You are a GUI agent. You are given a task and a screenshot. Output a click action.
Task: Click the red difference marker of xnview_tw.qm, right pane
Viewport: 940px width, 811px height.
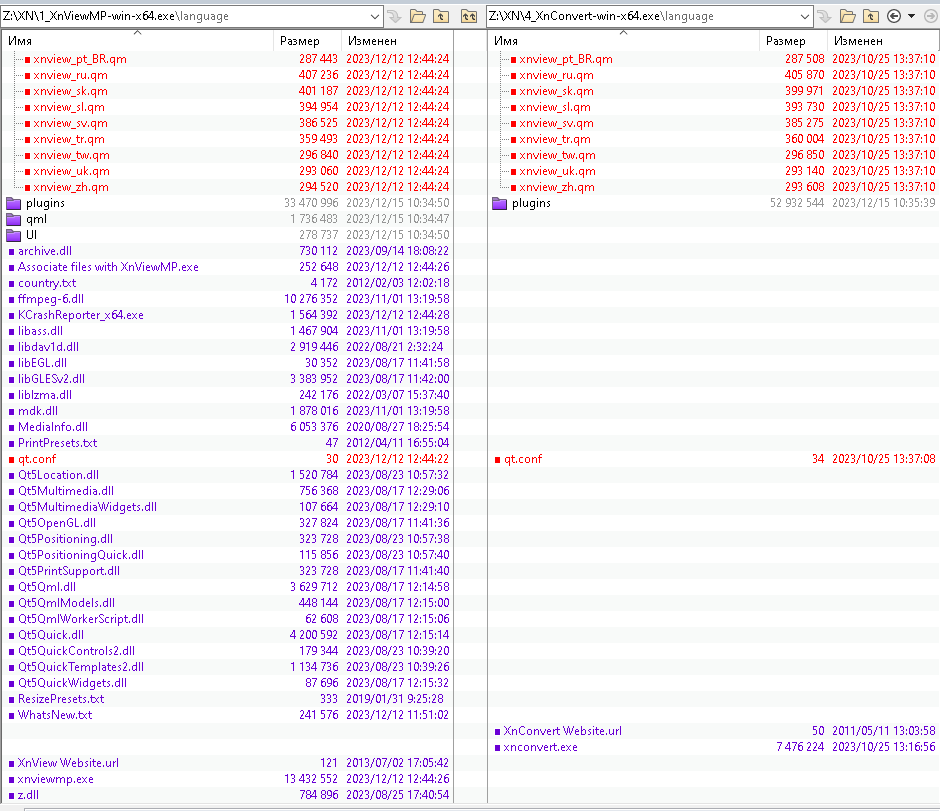point(513,155)
